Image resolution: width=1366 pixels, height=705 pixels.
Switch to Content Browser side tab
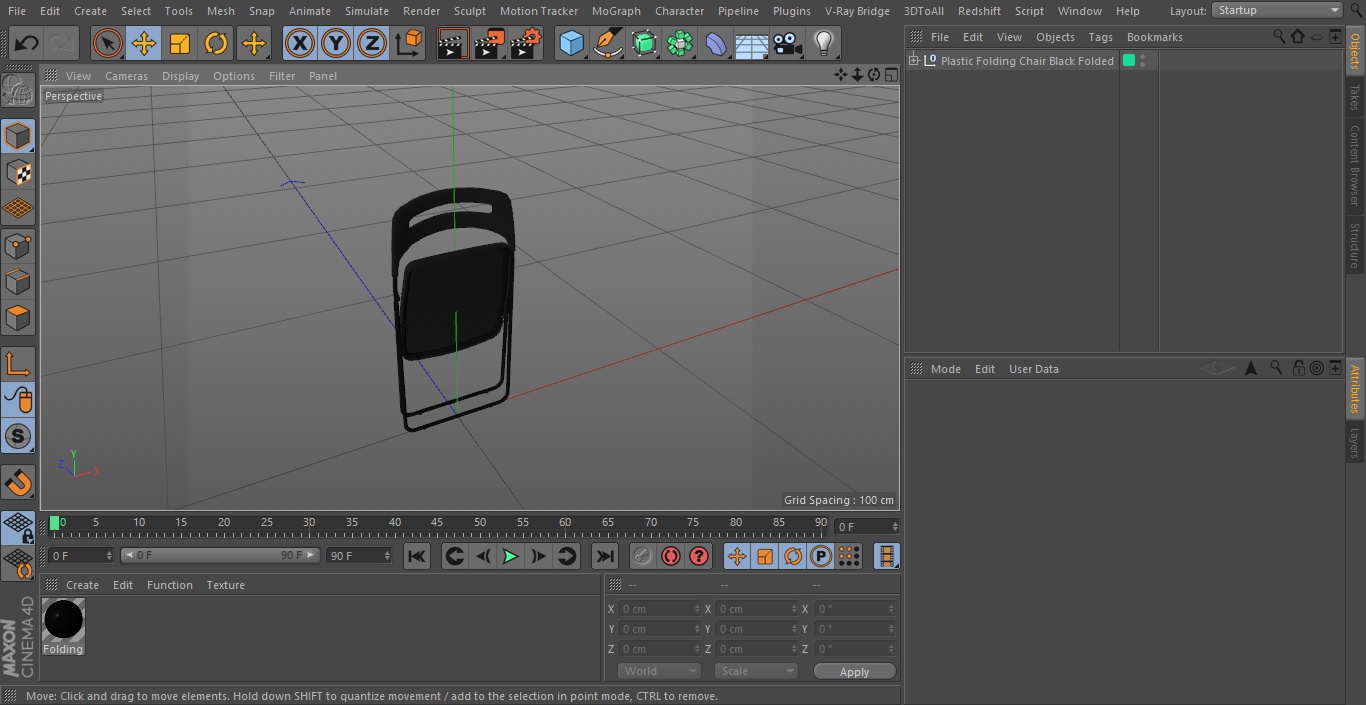[x=1355, y=165]
